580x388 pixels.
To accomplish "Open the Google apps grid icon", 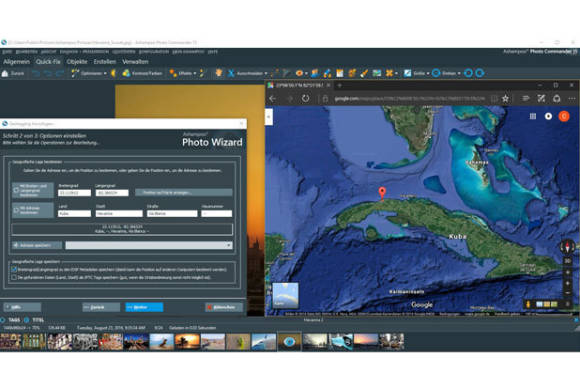I will 533,116.
